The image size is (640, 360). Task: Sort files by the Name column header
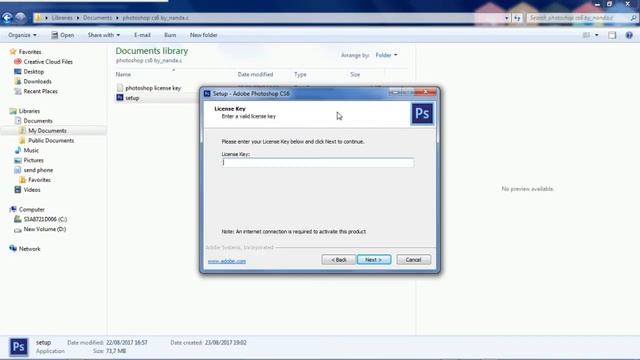pos(123,74)
